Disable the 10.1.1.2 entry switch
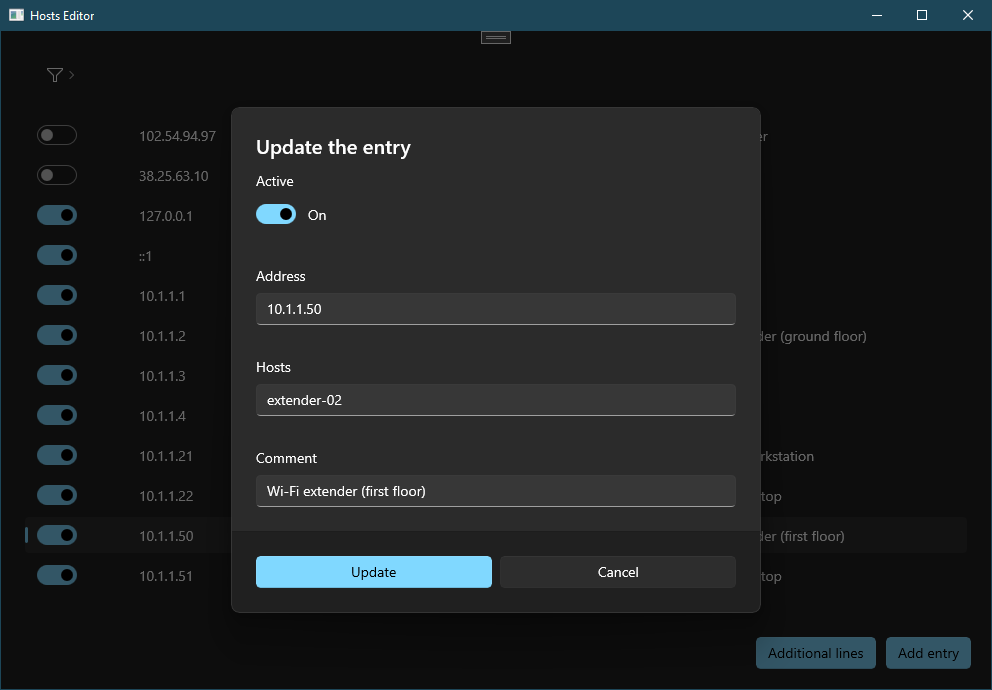 [x=57, y=335]
